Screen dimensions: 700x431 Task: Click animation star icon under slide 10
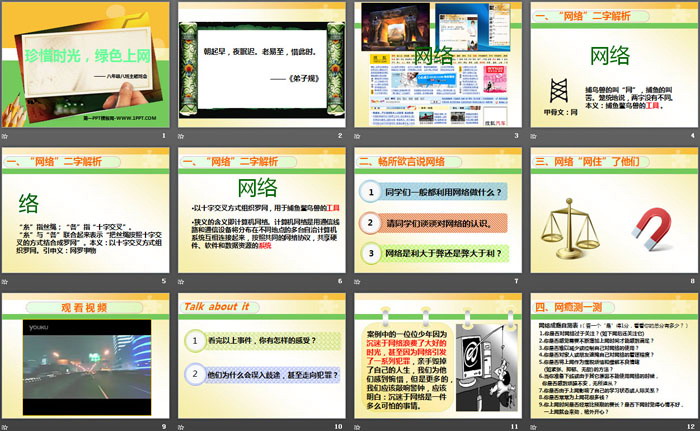pyautogui.click(x=181, y=427)
